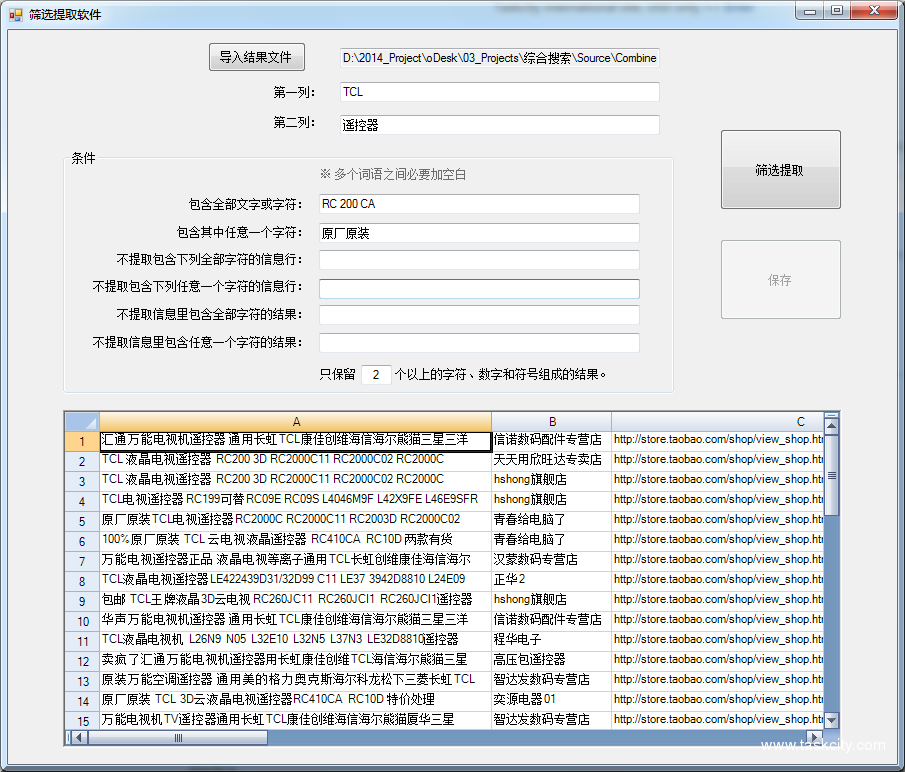Viewport: 905px width, 772px height.
Task: Click the 导入结果文件 button
Action: pyautogui.click(x=256, y=58)
